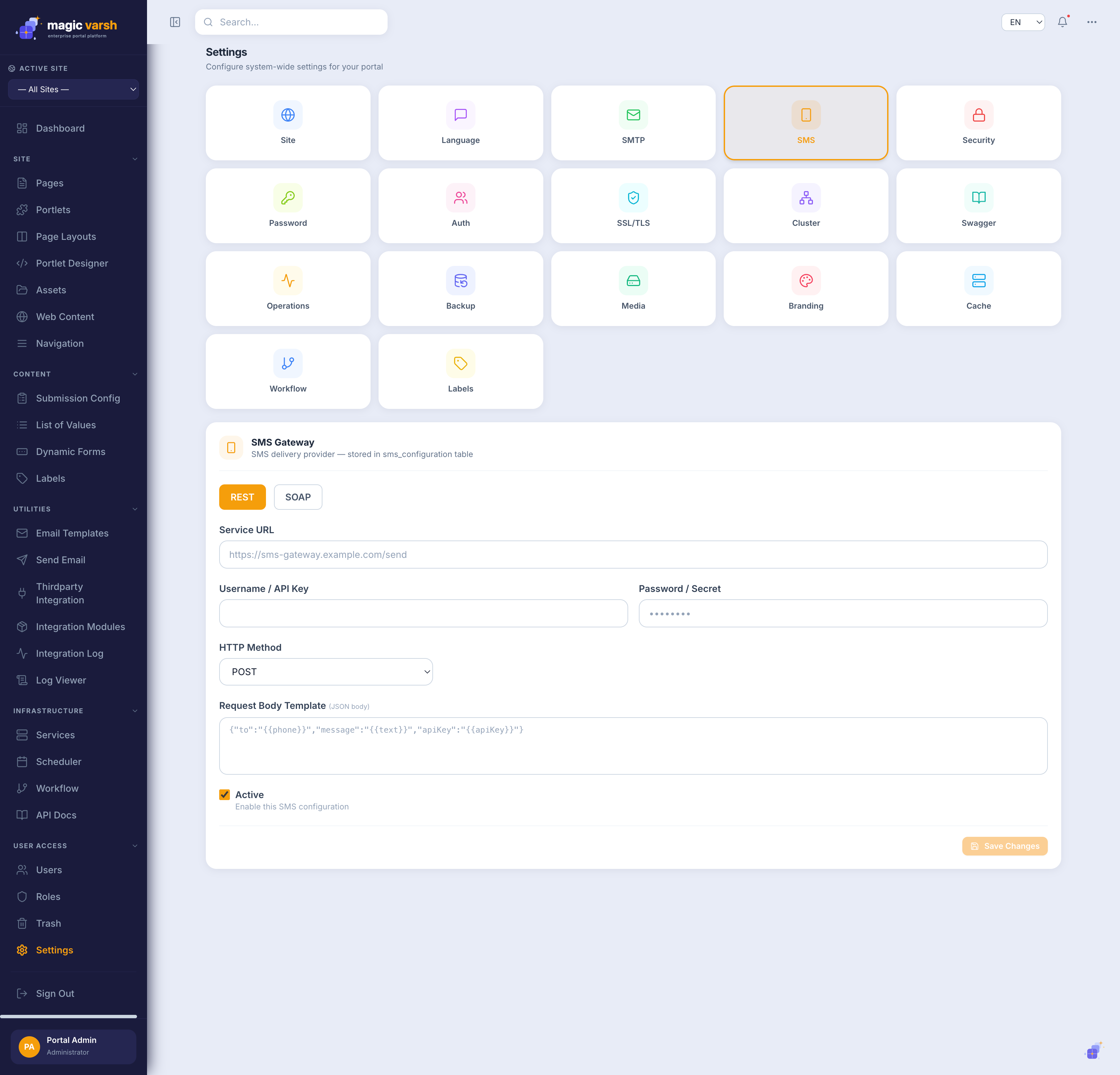The height and width of the screenshot is (1075, 1120).
Task: Collapse the sidebar with the panel icon
Action: 175,22
